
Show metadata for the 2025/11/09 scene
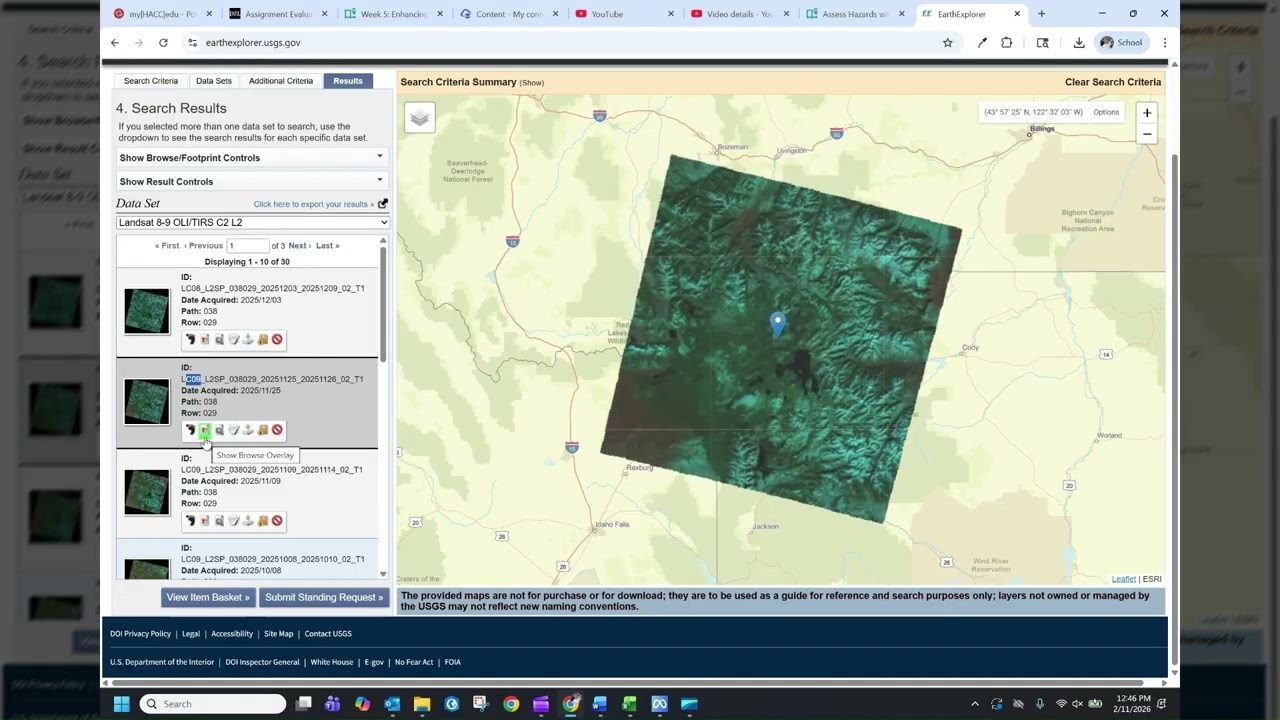(234, 521)
